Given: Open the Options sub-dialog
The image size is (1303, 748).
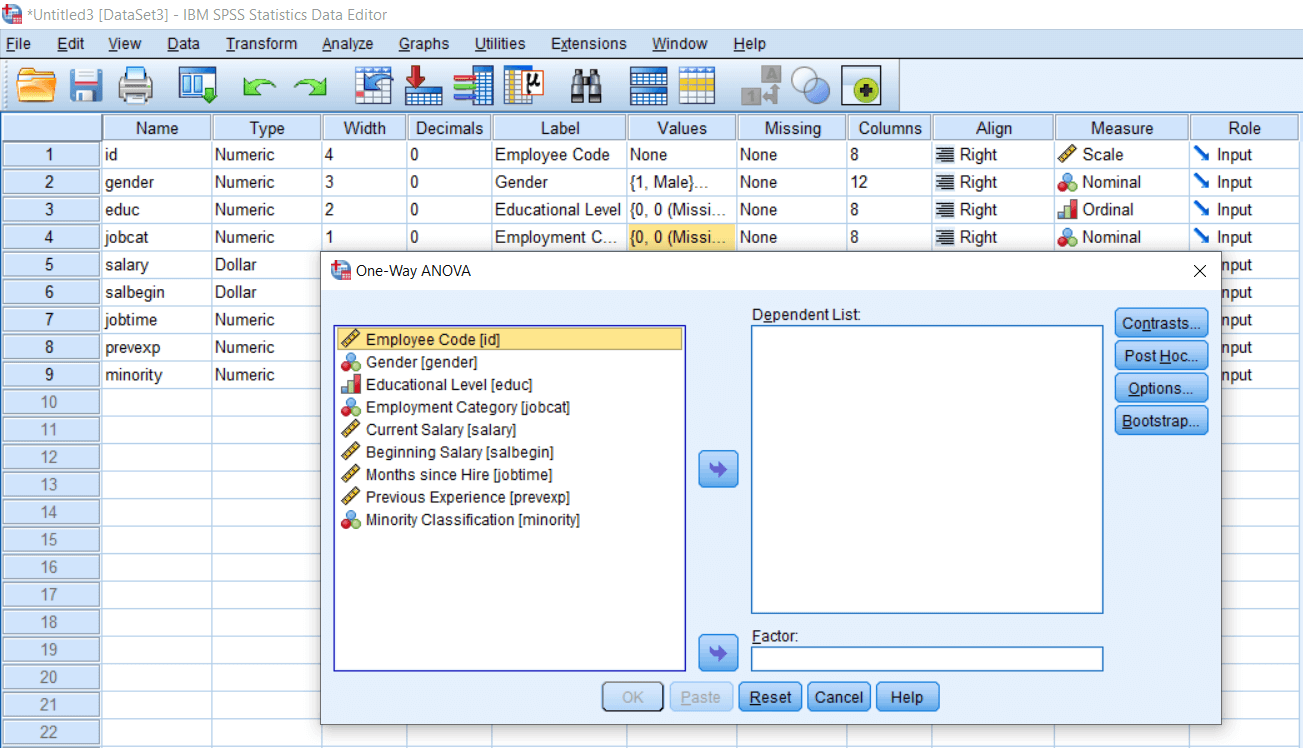Looking at the screenshot, I should click(1161, 388).
